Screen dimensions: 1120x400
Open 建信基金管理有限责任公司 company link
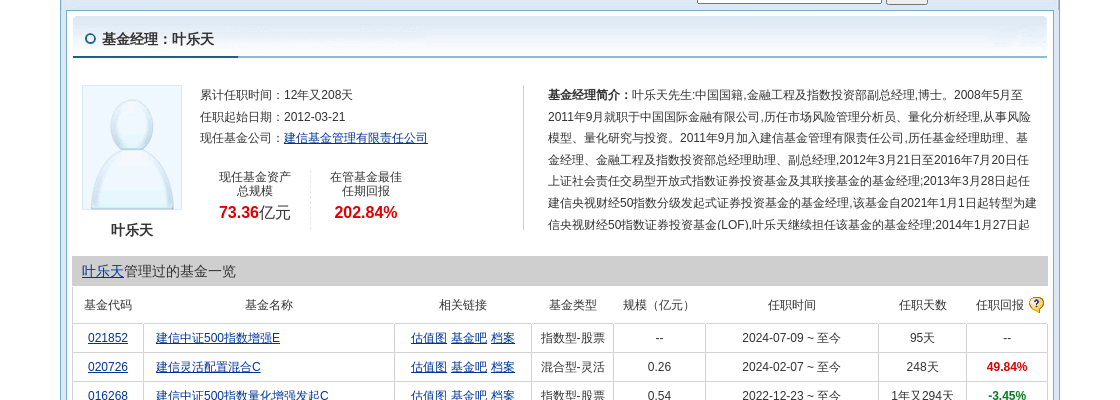(x=356, y=139)
